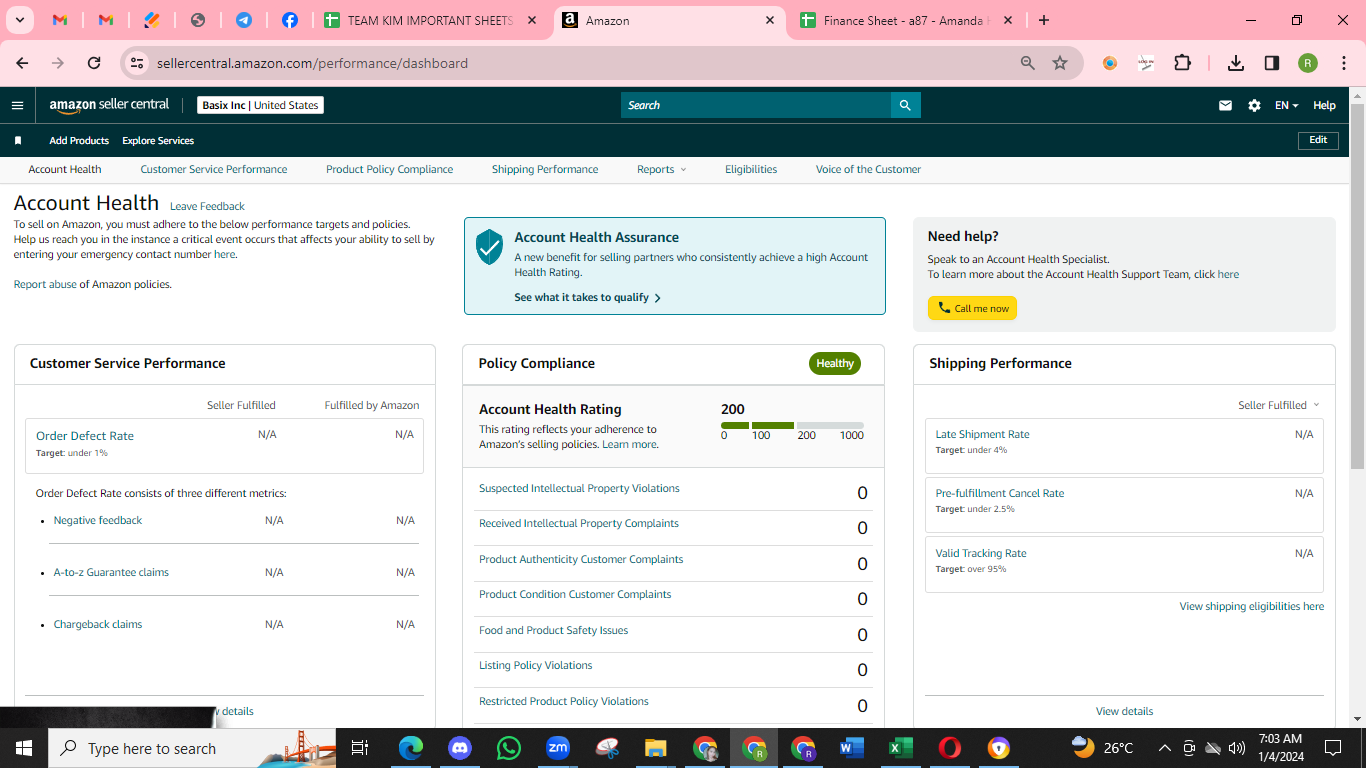Open File Explorer from the taskbar
Image resolution: width=1366 pixels, height=768 pixels.
tap(656, 748)
